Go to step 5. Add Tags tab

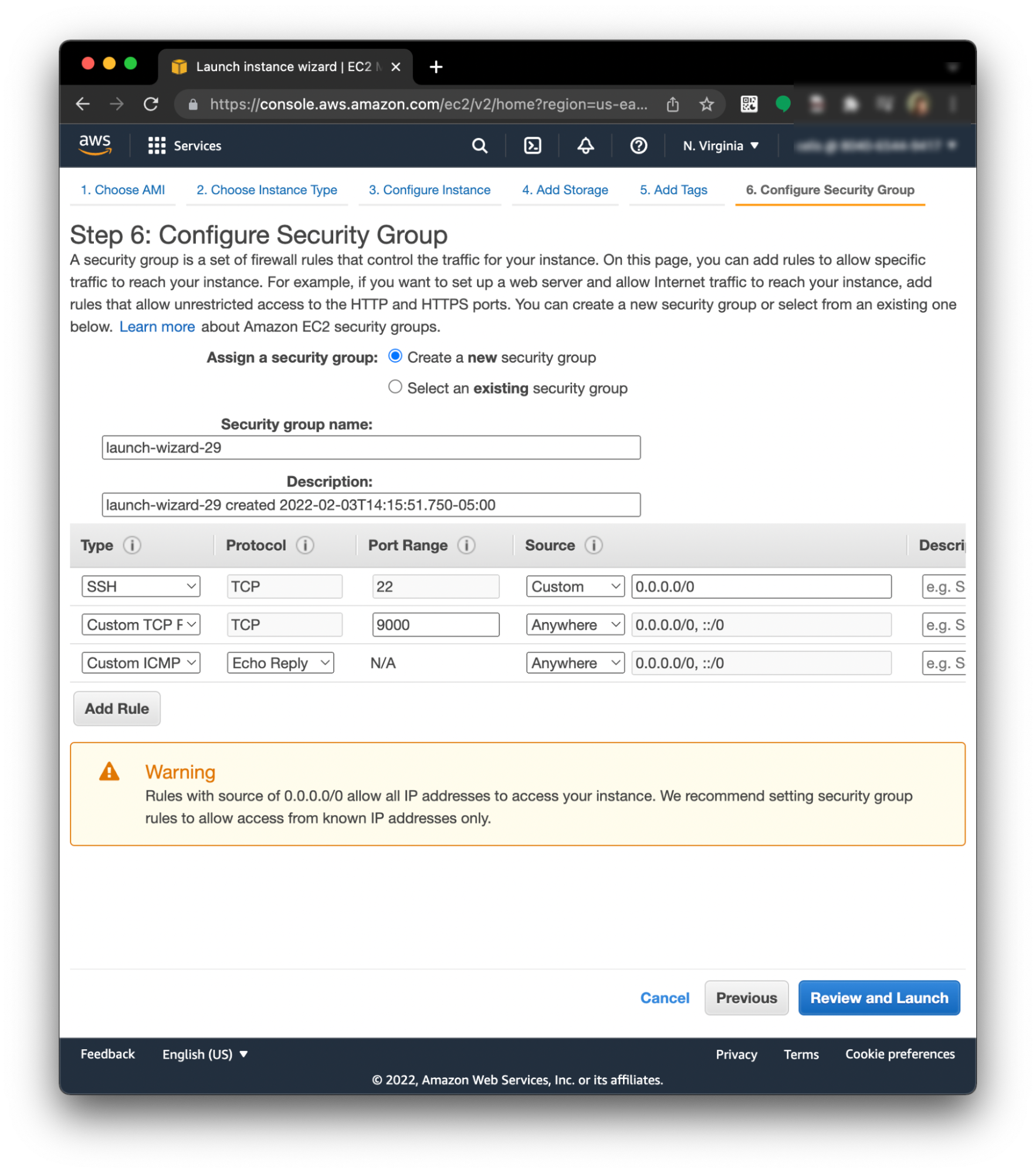[673, 190]
